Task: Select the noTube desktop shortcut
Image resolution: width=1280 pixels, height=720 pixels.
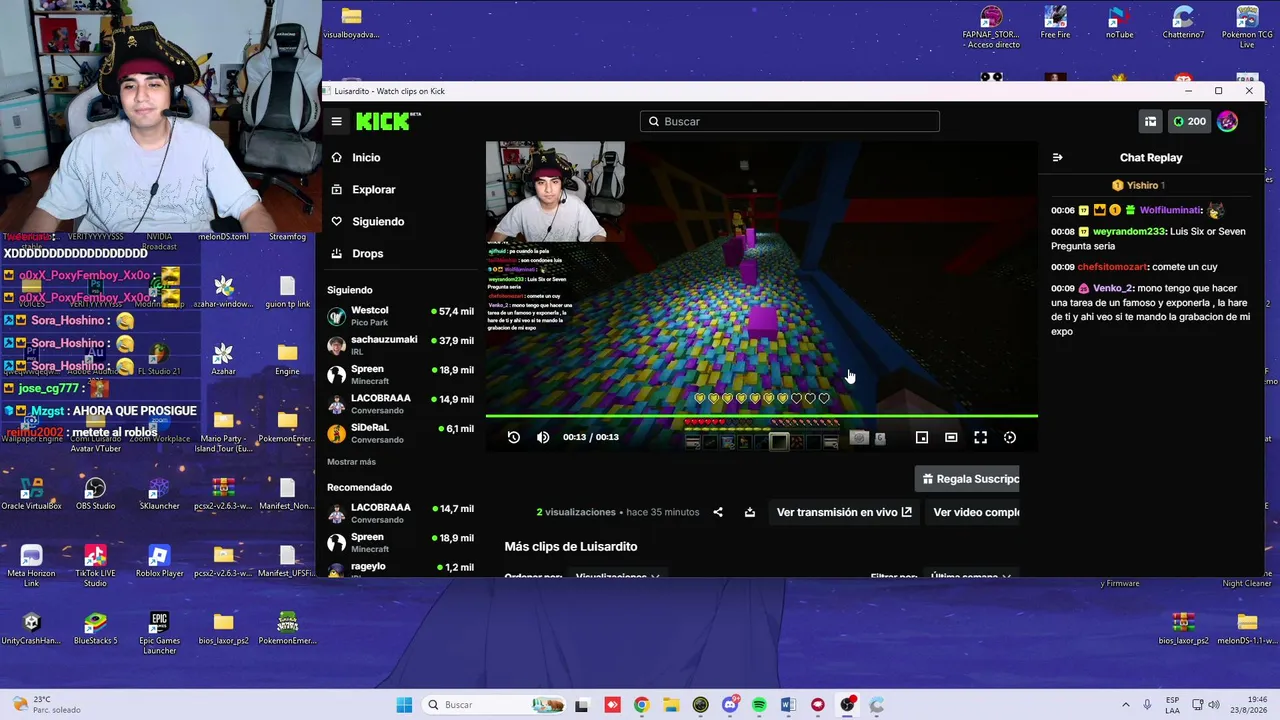Action: tap(1119, 23)
